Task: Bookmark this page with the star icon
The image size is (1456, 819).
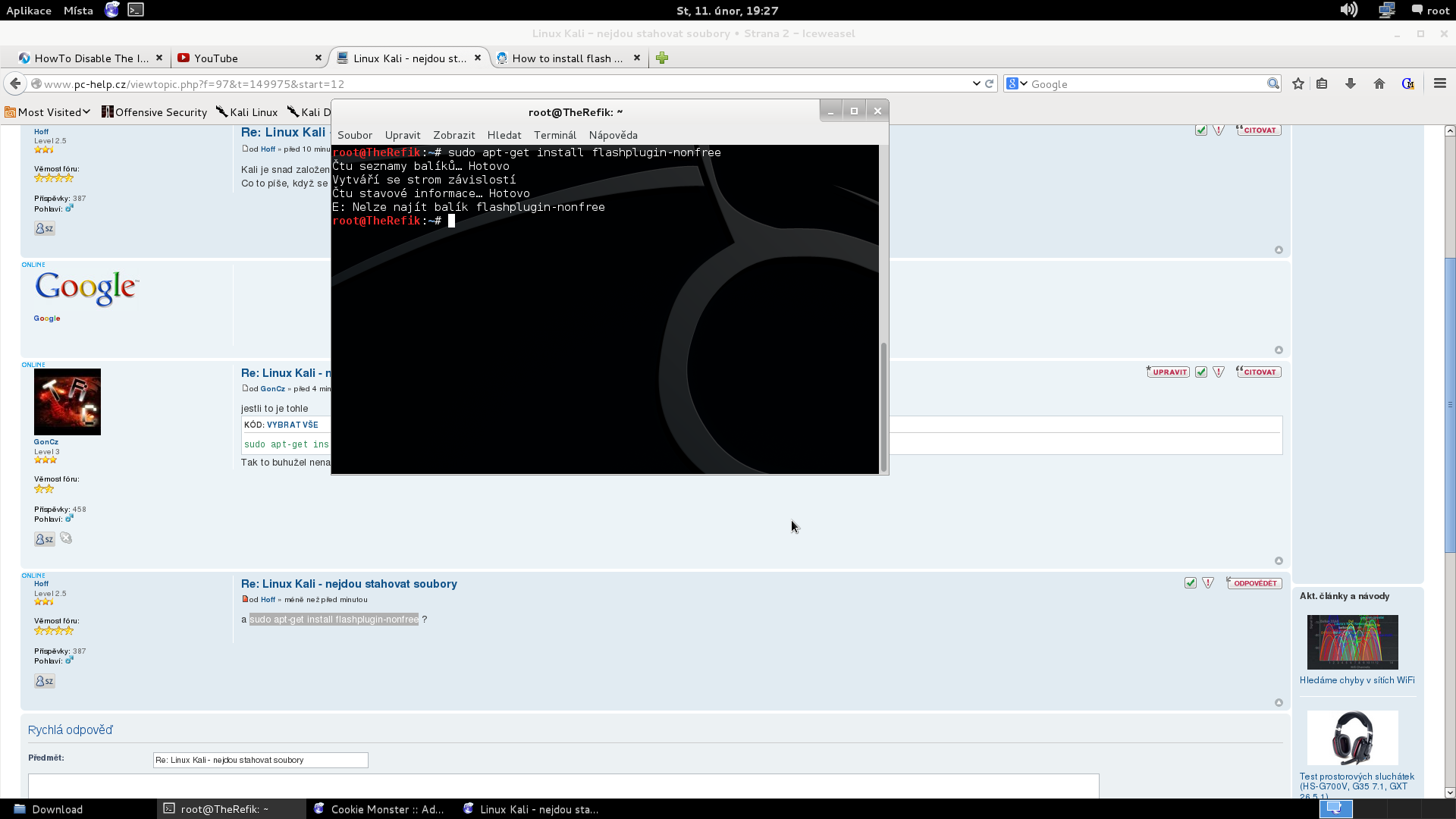Action: pyautogui.click(x=1298, y=84)
